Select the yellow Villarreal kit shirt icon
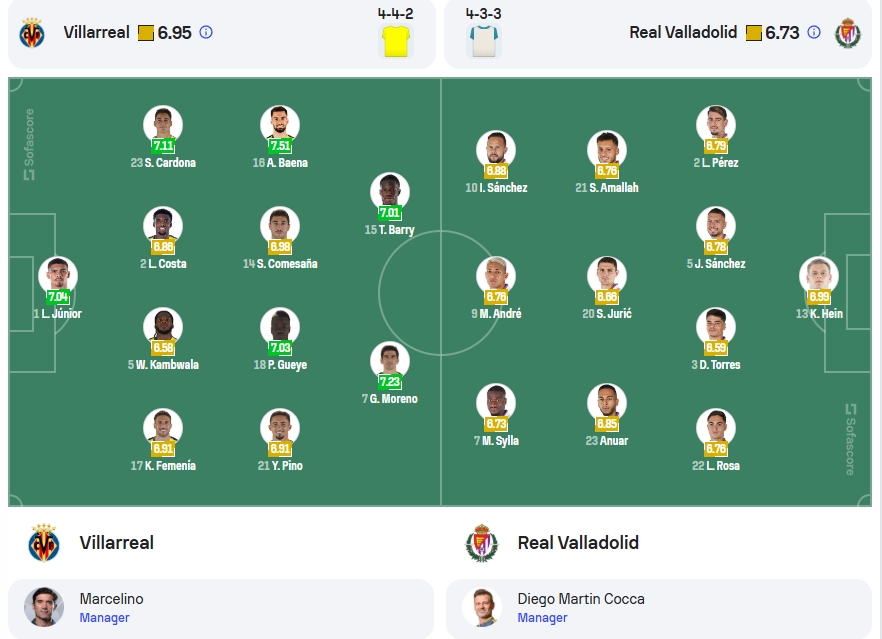The image size is (882, 639). click(396, 40)
